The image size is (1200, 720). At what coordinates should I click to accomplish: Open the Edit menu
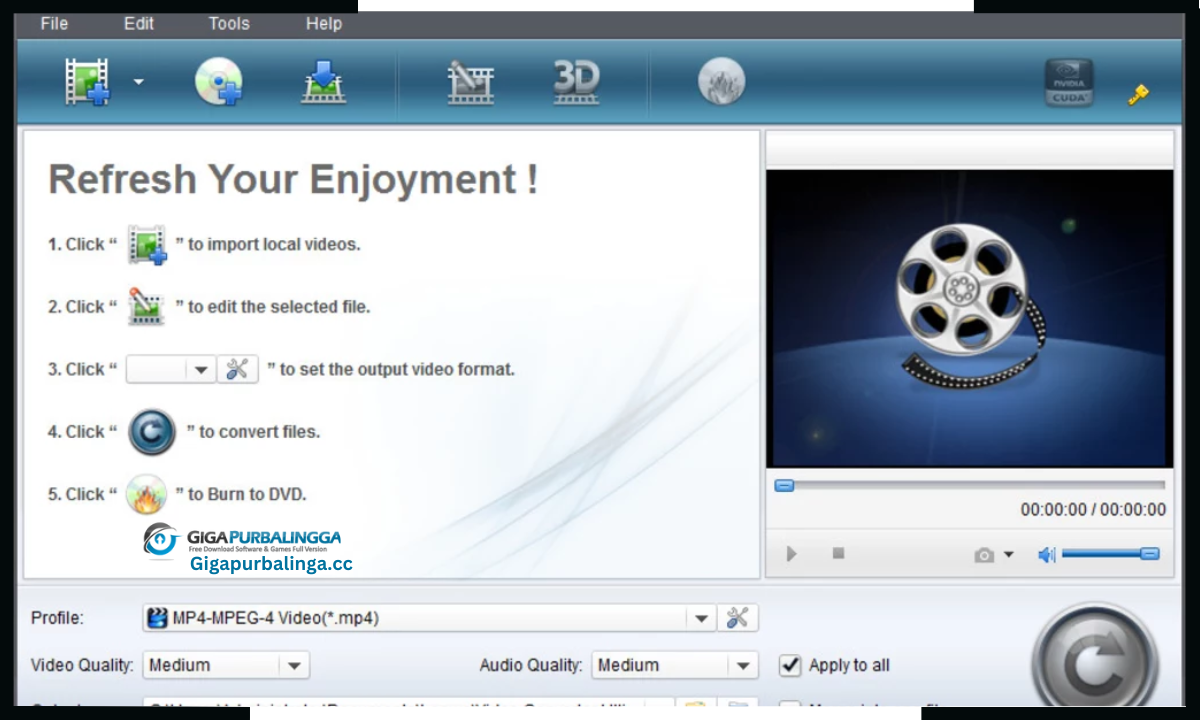(139, 24)
